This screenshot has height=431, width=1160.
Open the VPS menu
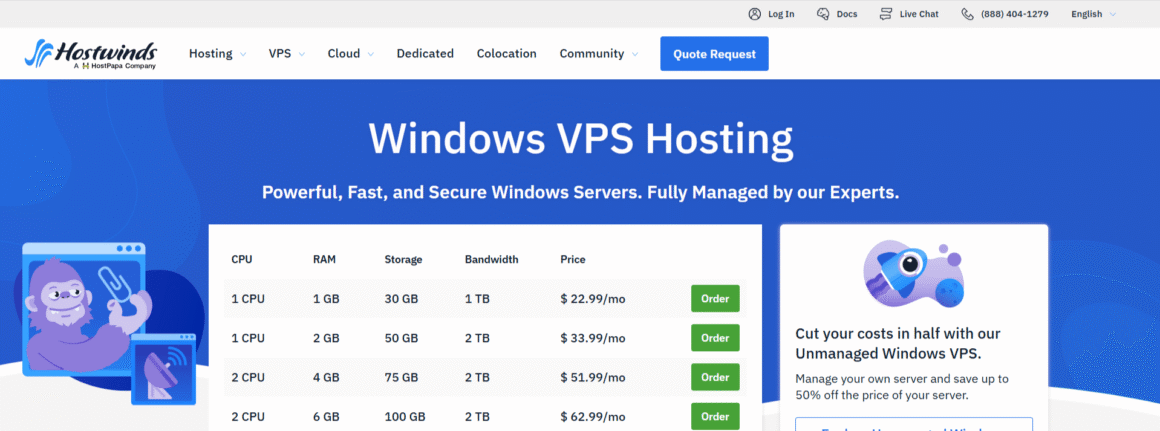[280, 54]
